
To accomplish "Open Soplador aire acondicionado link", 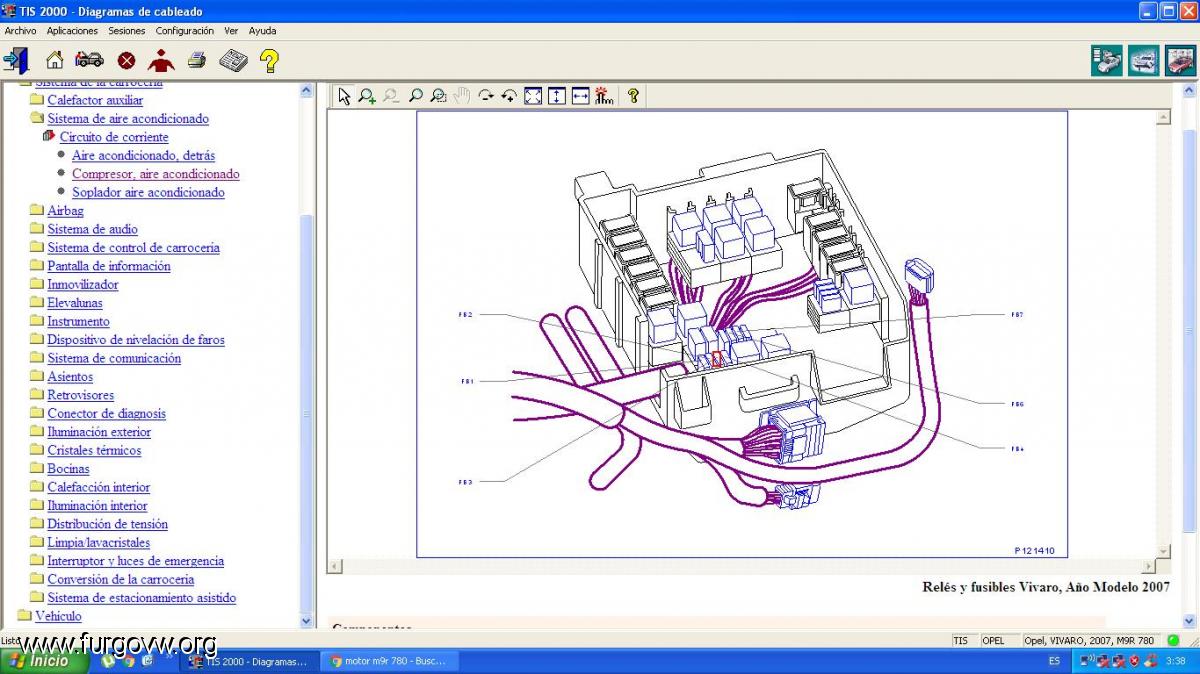I will (x=148, y=192).
